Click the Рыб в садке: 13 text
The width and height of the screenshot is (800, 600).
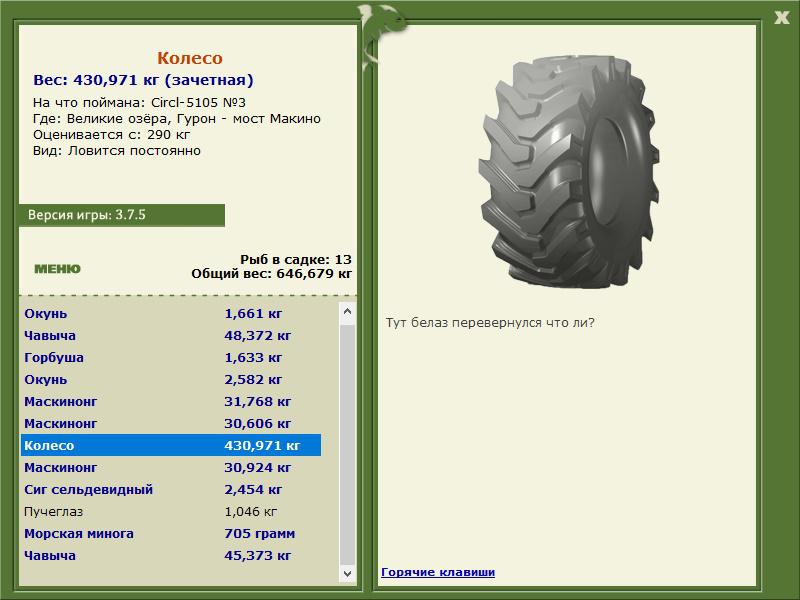(296, 259)
